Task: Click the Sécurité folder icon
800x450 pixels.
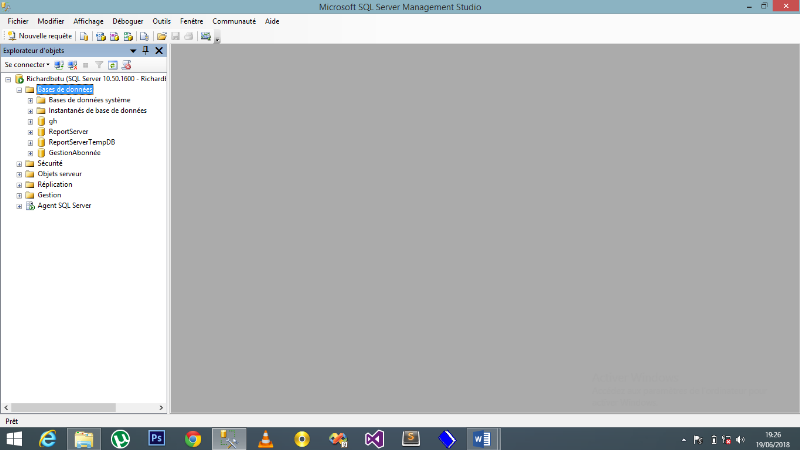Action: click(30, 163)
